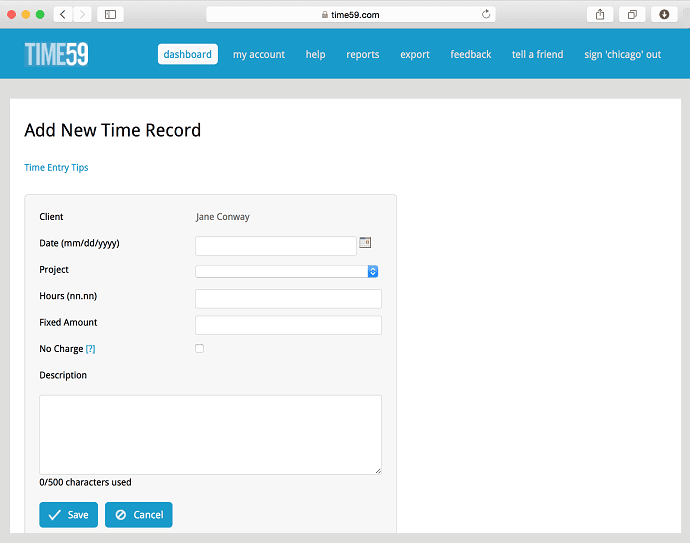Go to my account page
Screen dimensions: 690x543
coord(259,54)
